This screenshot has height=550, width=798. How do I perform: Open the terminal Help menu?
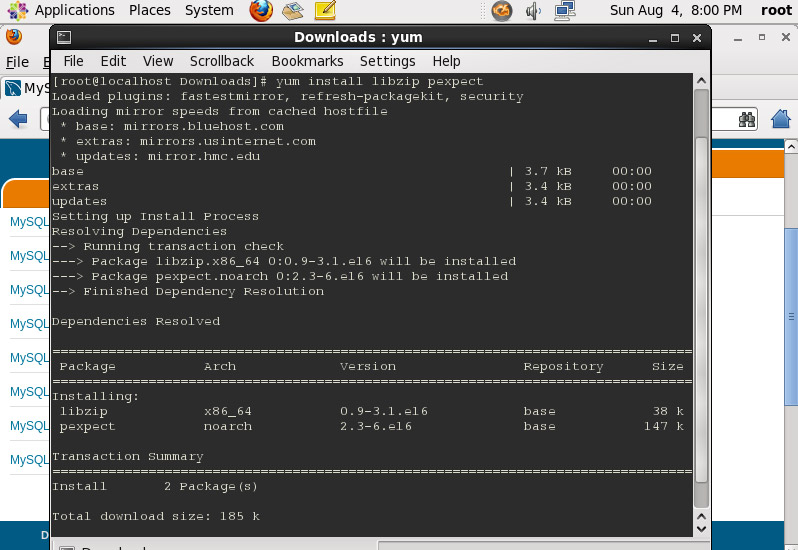click(446, 61)
